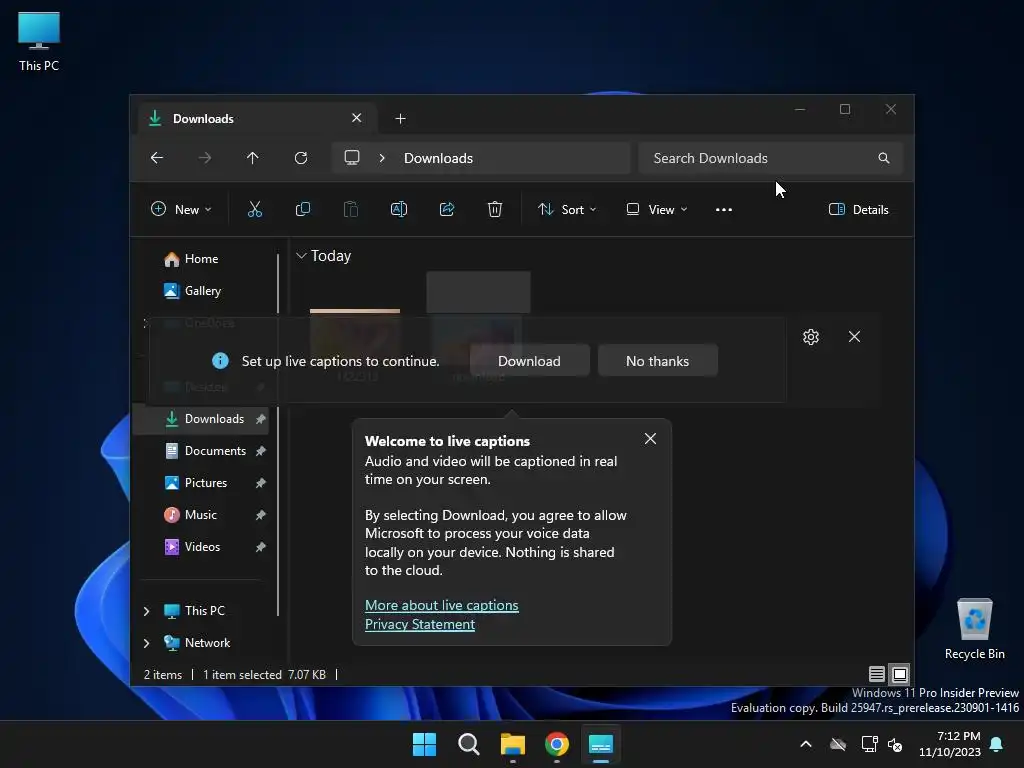Click the Cut scissors icon
The width and height of the screenshot is (1024, 768).
pos(255,210)
